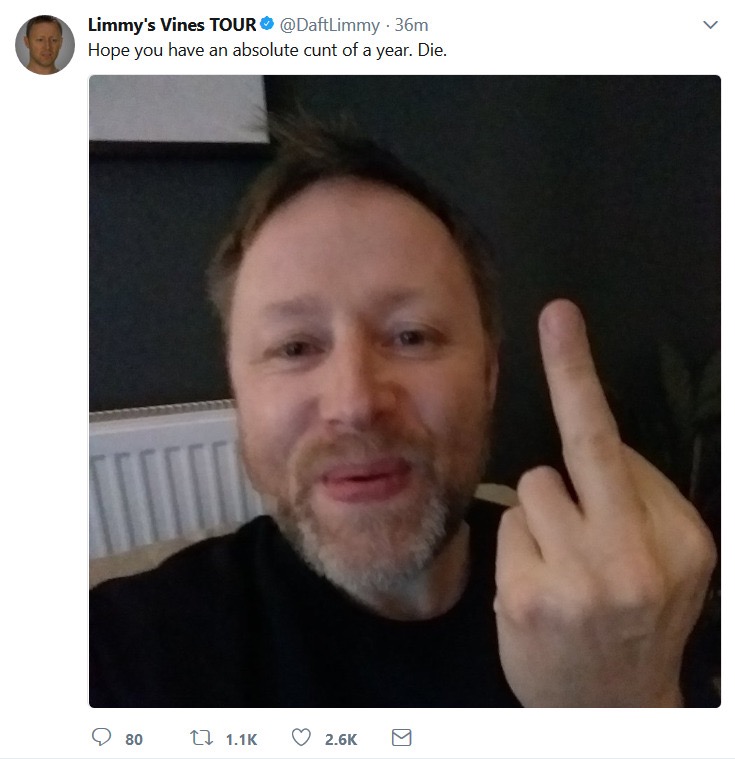Viewport: 735px width, 759px height.
Task: Click the 2.6K likes count
Action: (x=341, y=740)
